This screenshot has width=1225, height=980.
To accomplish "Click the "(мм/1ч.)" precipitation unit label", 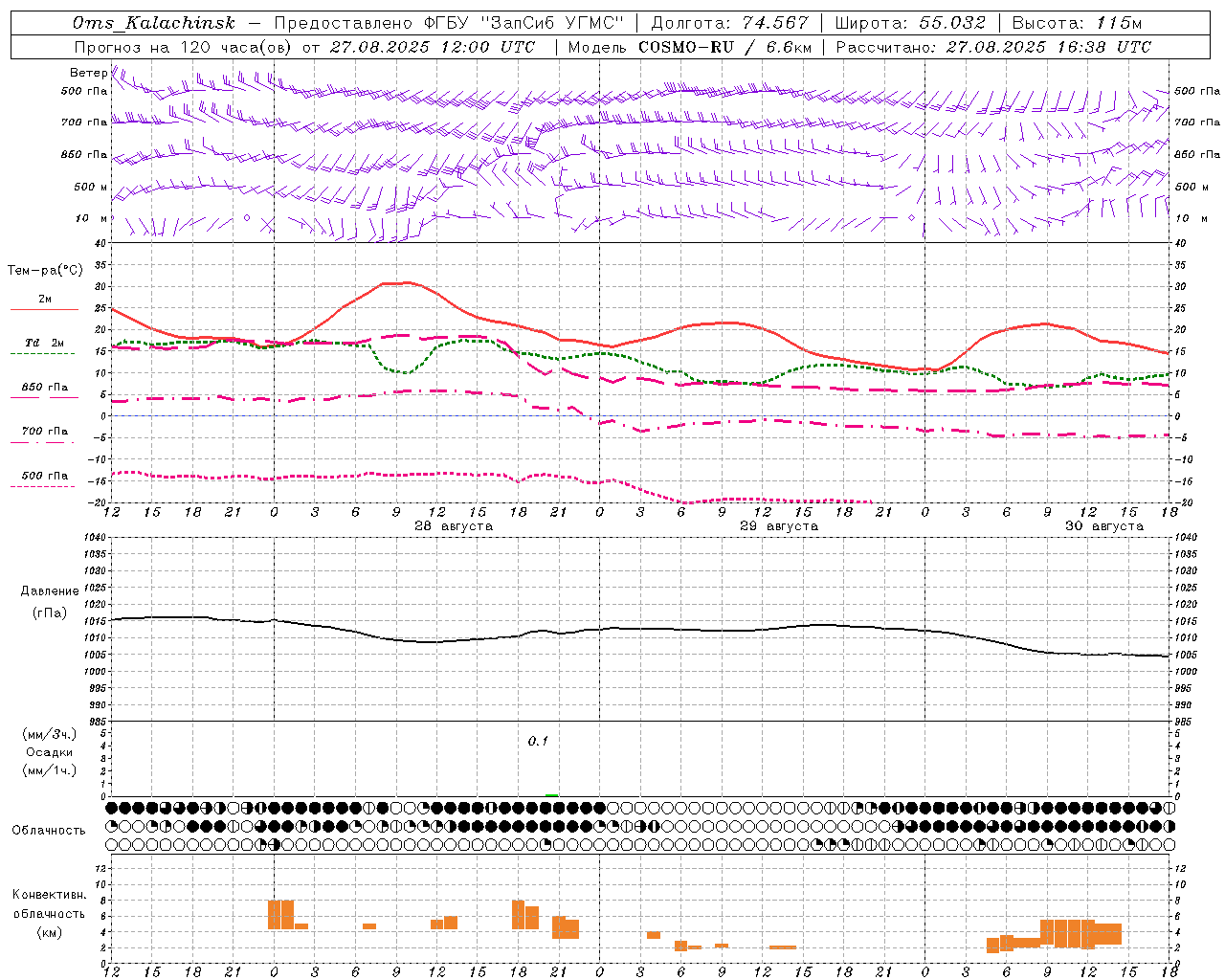I will (x=50, y=770).
